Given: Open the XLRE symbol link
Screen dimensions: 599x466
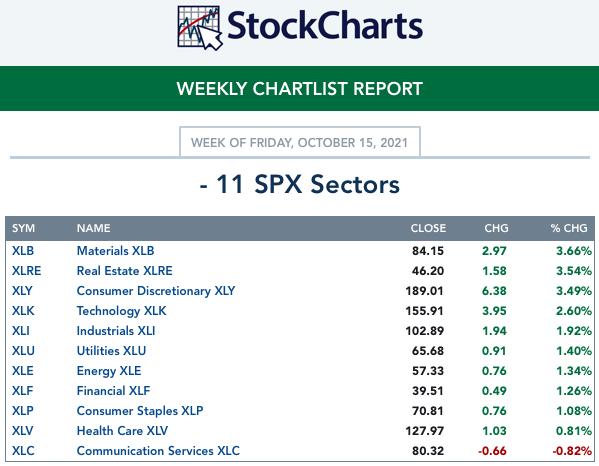Looking at the screenshot, I should [x=26, y=270].
